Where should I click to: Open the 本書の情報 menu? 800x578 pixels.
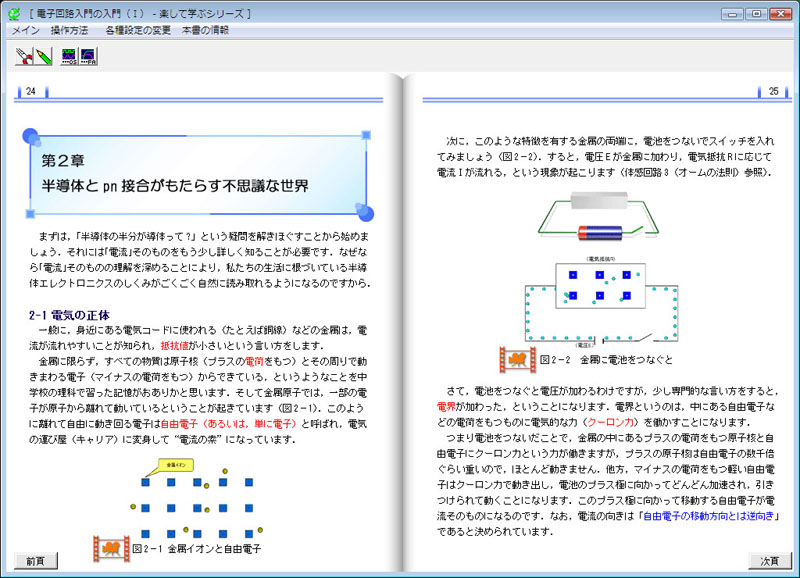tap(205, 31)
